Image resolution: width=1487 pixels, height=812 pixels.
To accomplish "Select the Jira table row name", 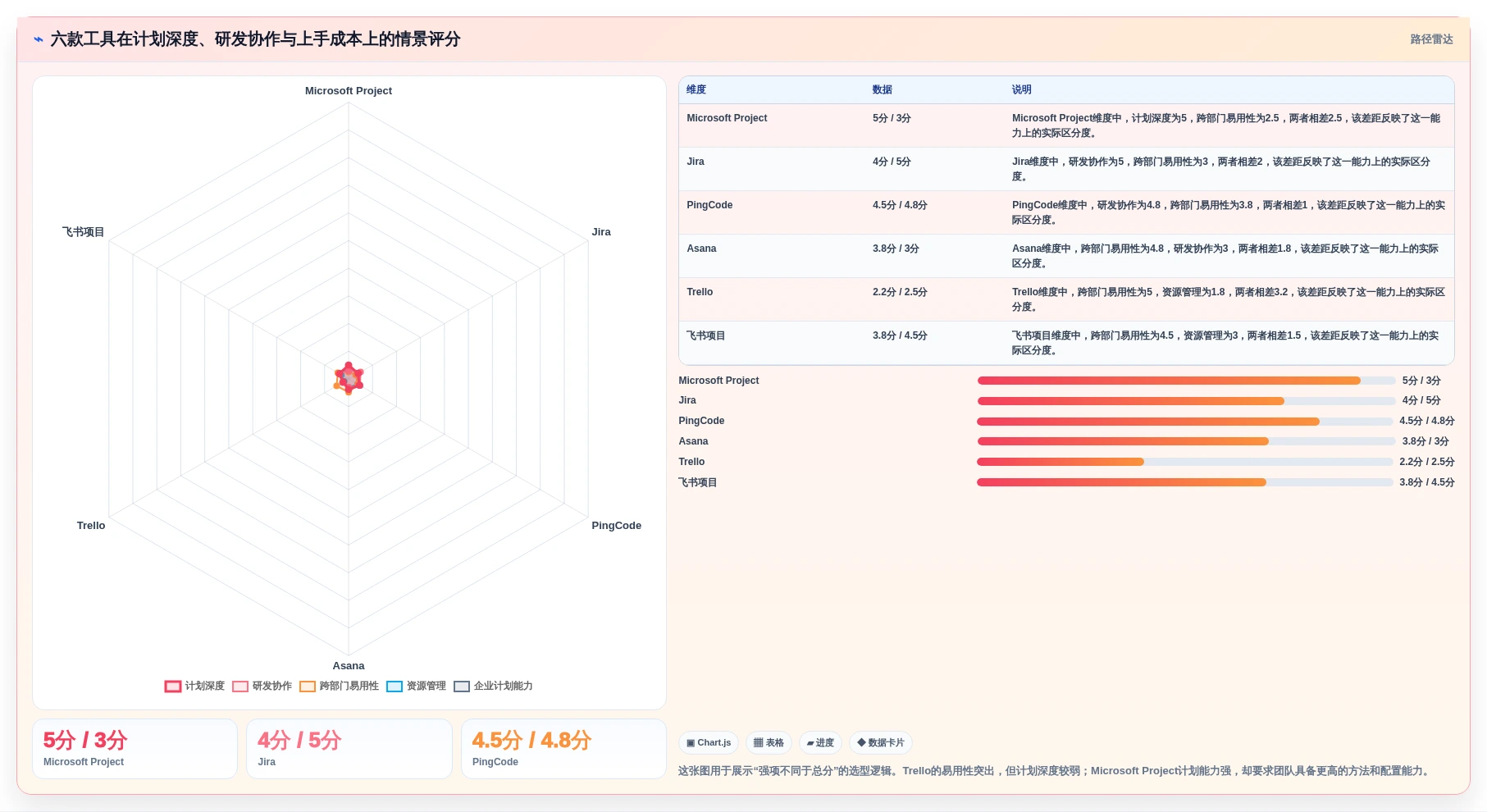I will click(x=696, y=162).
